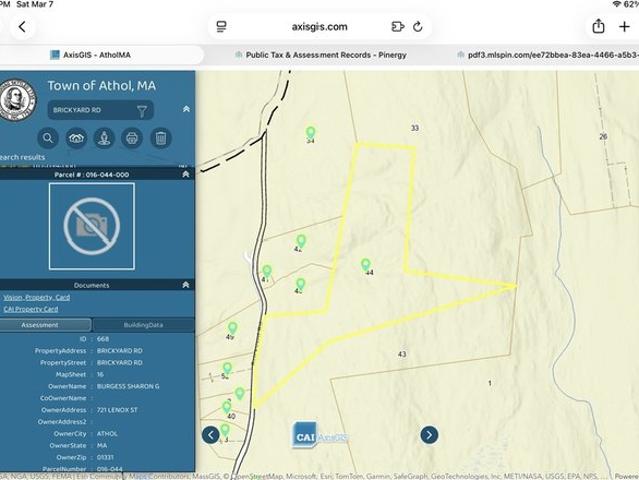Click the BRICKYARD RD search field
This screenshot has height=480, width=639.
(90, 111)
